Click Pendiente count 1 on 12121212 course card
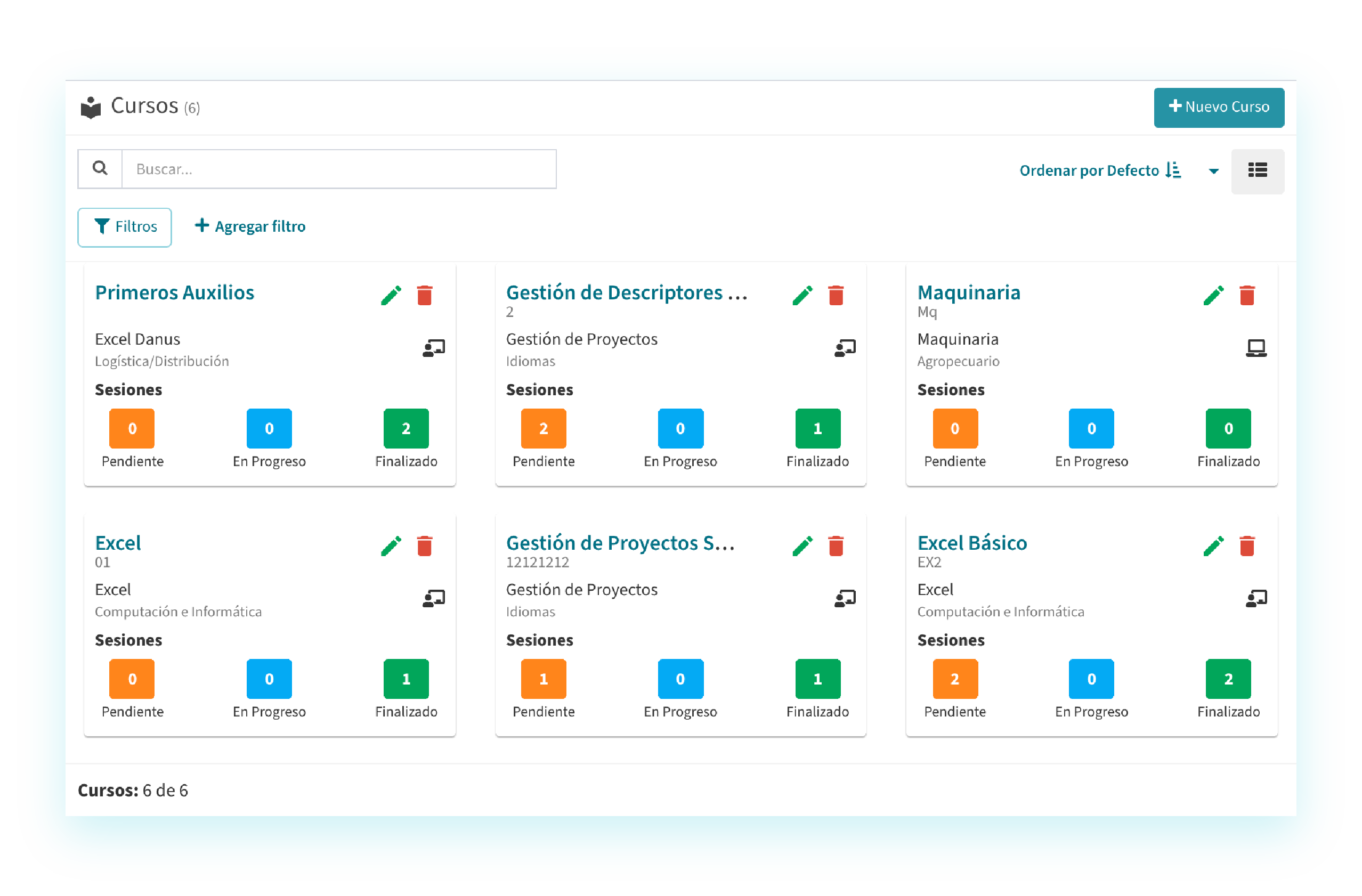1362x896 pixels. 543,679
